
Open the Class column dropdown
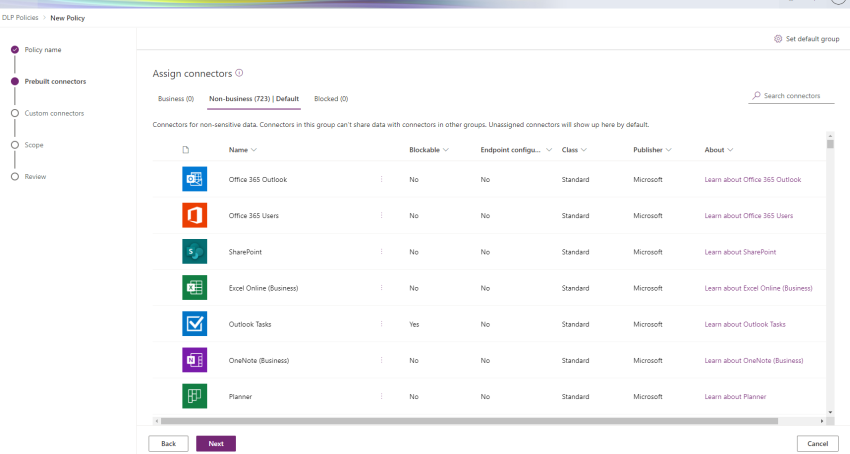pyautogui.click(x=574, y=150)
